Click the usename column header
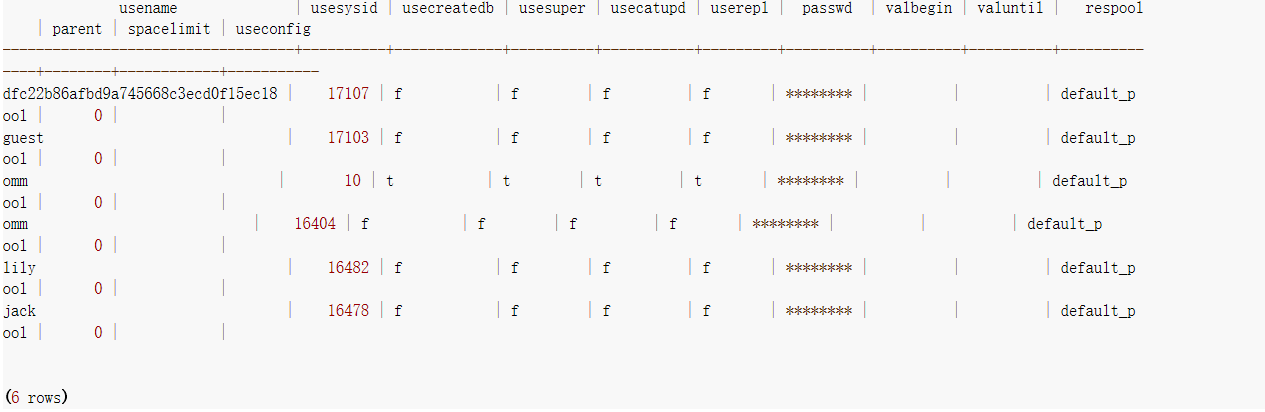 click(x=147, y=8)
